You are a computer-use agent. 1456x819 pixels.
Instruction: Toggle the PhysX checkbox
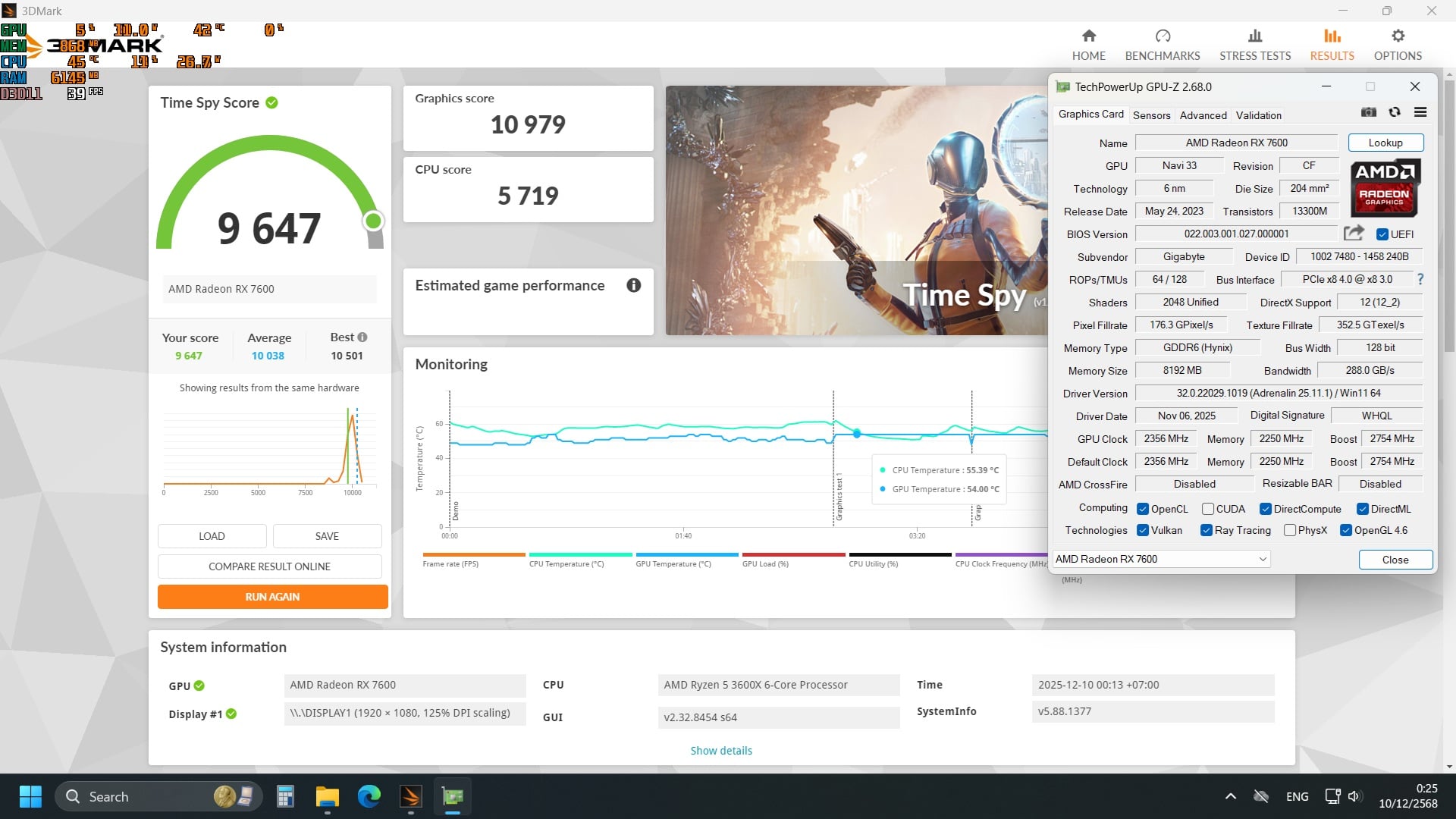pyautogui.click(x=1290, y=530)
